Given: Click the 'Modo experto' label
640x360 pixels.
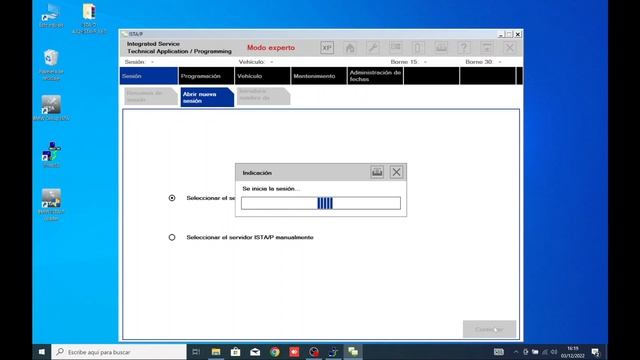Looking at the screenshot, I should click(271, 48).
